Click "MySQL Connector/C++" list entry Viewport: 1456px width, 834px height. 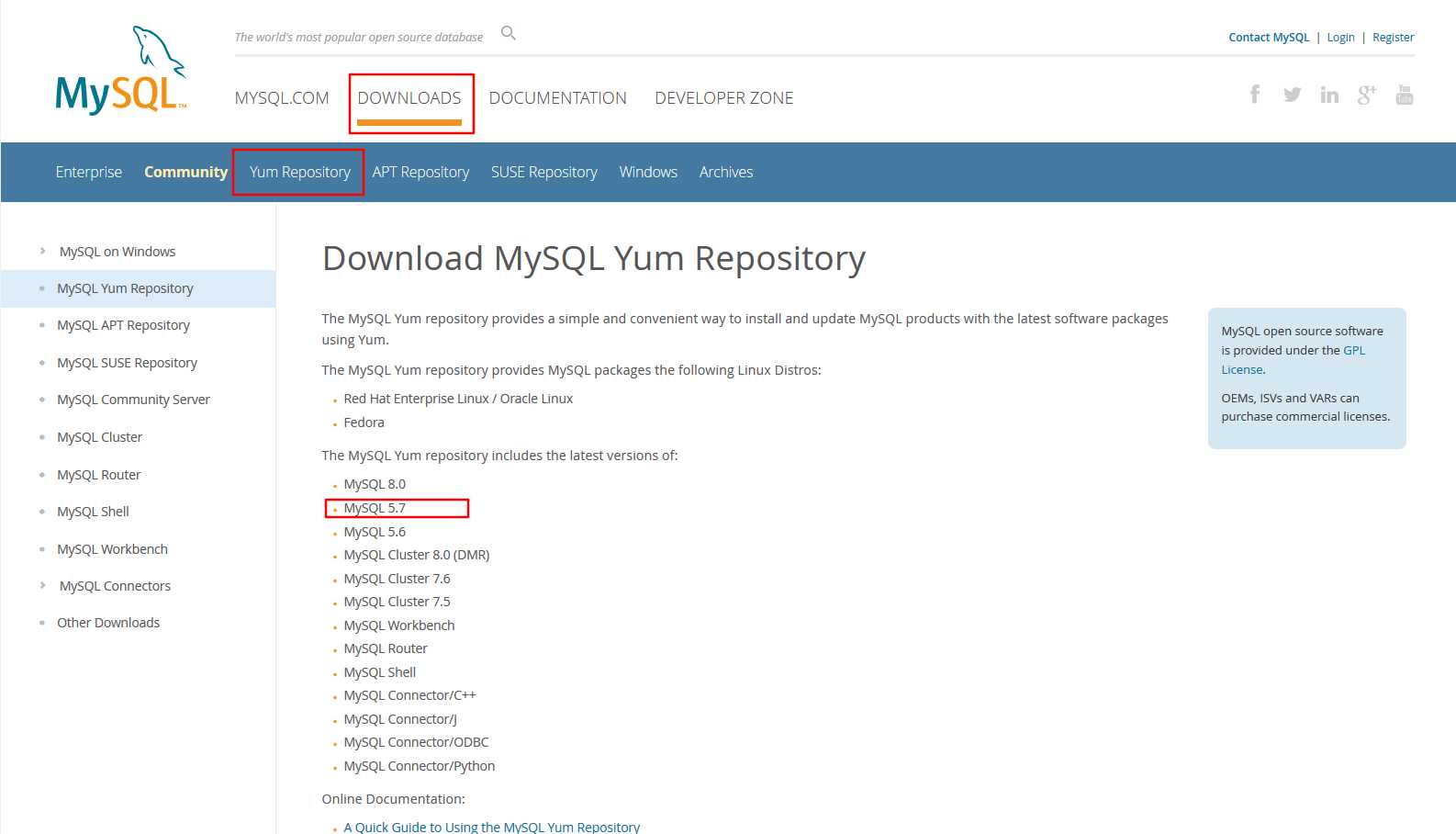[x=409, y=695]
